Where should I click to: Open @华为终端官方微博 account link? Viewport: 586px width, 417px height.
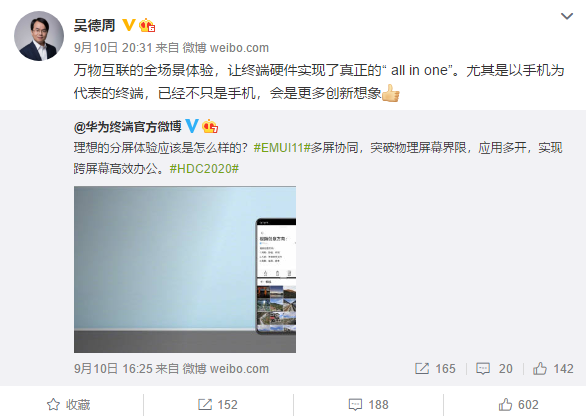[x=127, y=127]
